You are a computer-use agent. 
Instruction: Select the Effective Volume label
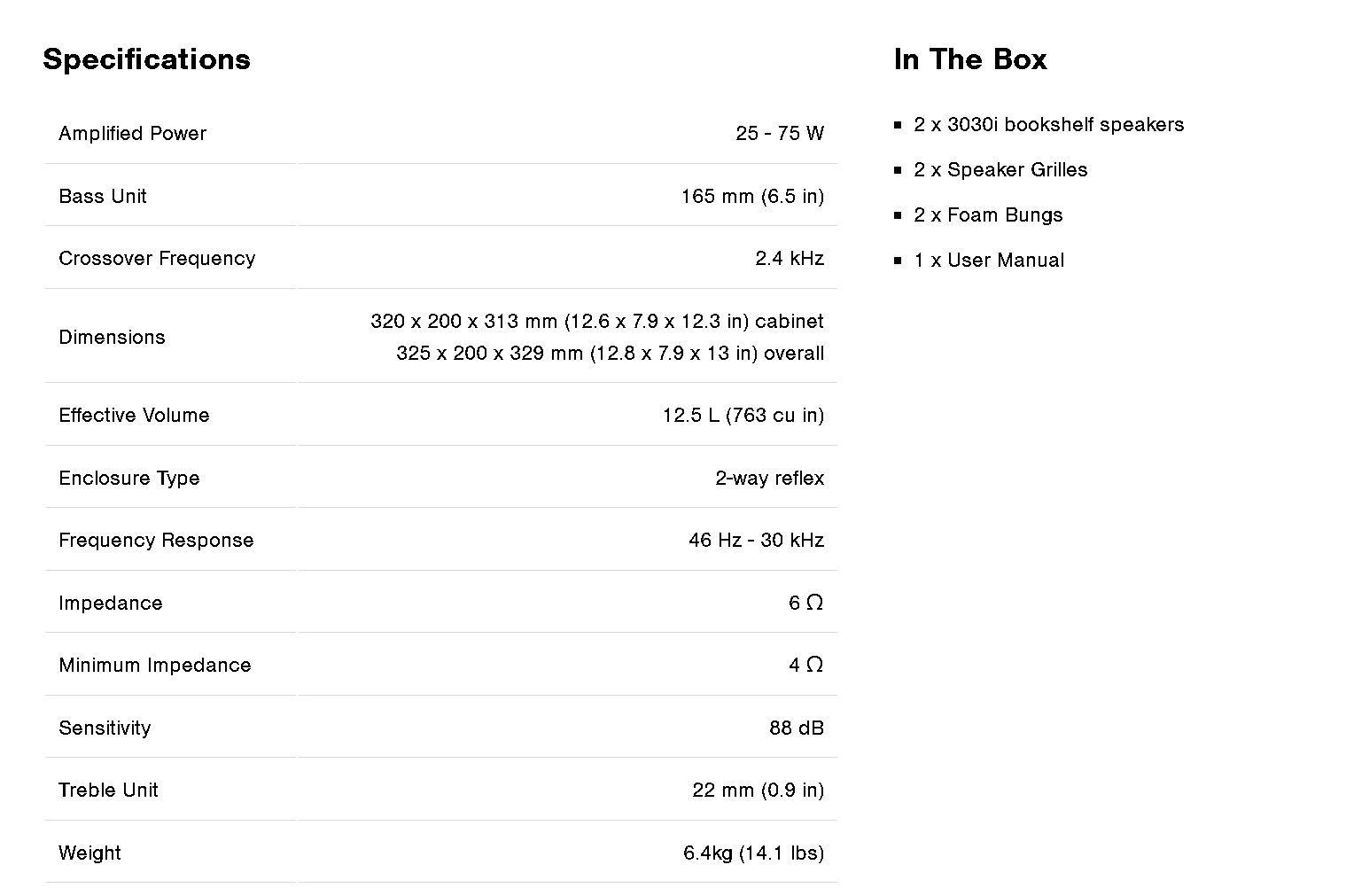tap(134, 415)
